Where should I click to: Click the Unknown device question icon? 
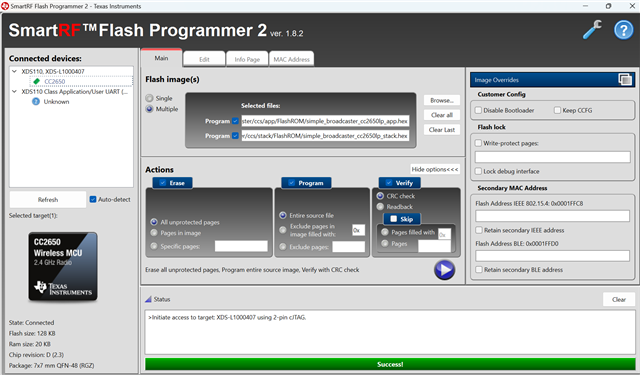pyautogui.click(x=36, y=102)
